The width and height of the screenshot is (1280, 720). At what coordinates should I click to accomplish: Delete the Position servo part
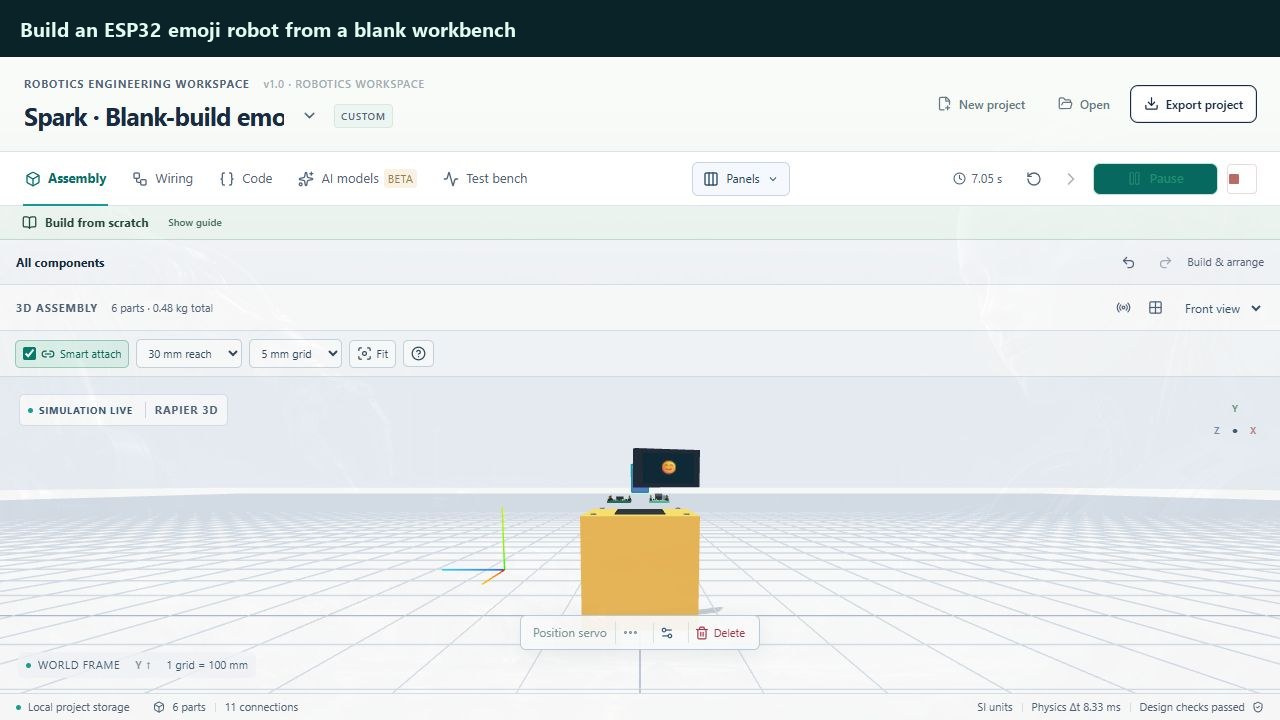(721, 633)
